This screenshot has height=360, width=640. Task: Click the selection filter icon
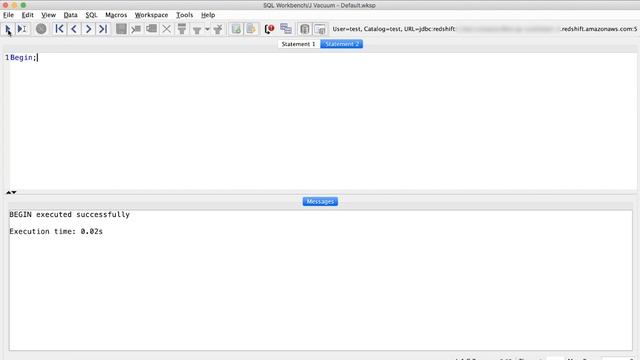coord(182,29)
